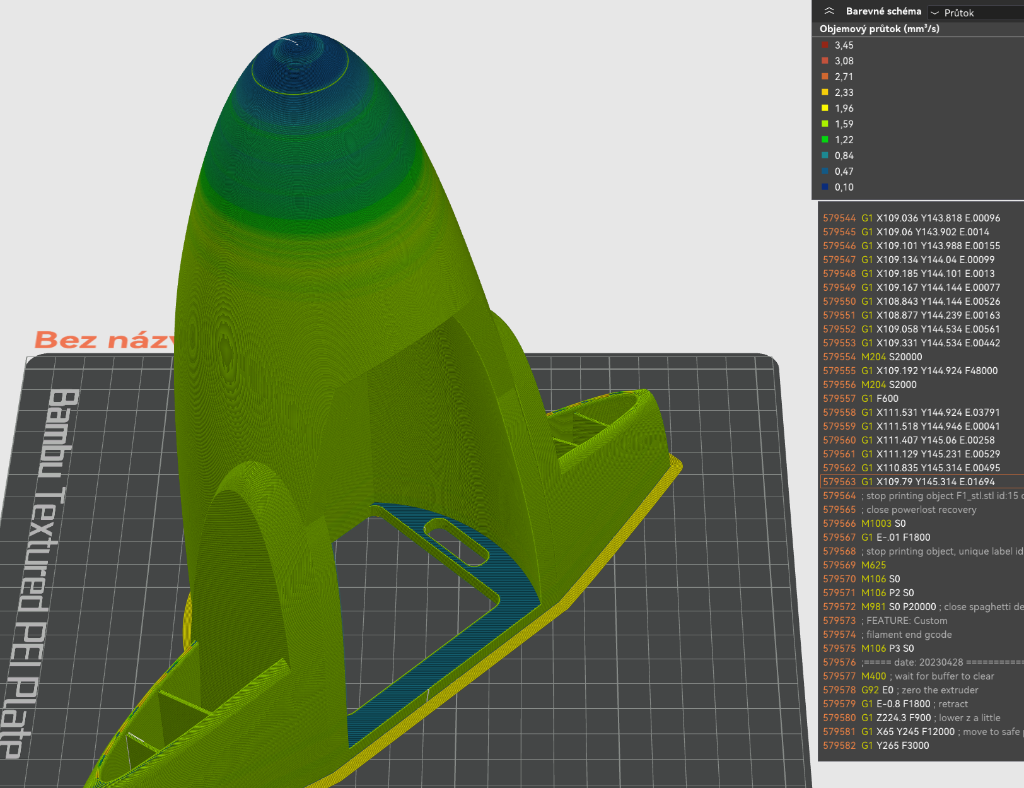Click the 3,08 flow legend swatch
This screenshot has height=788, width=1024.
(825, 61)
